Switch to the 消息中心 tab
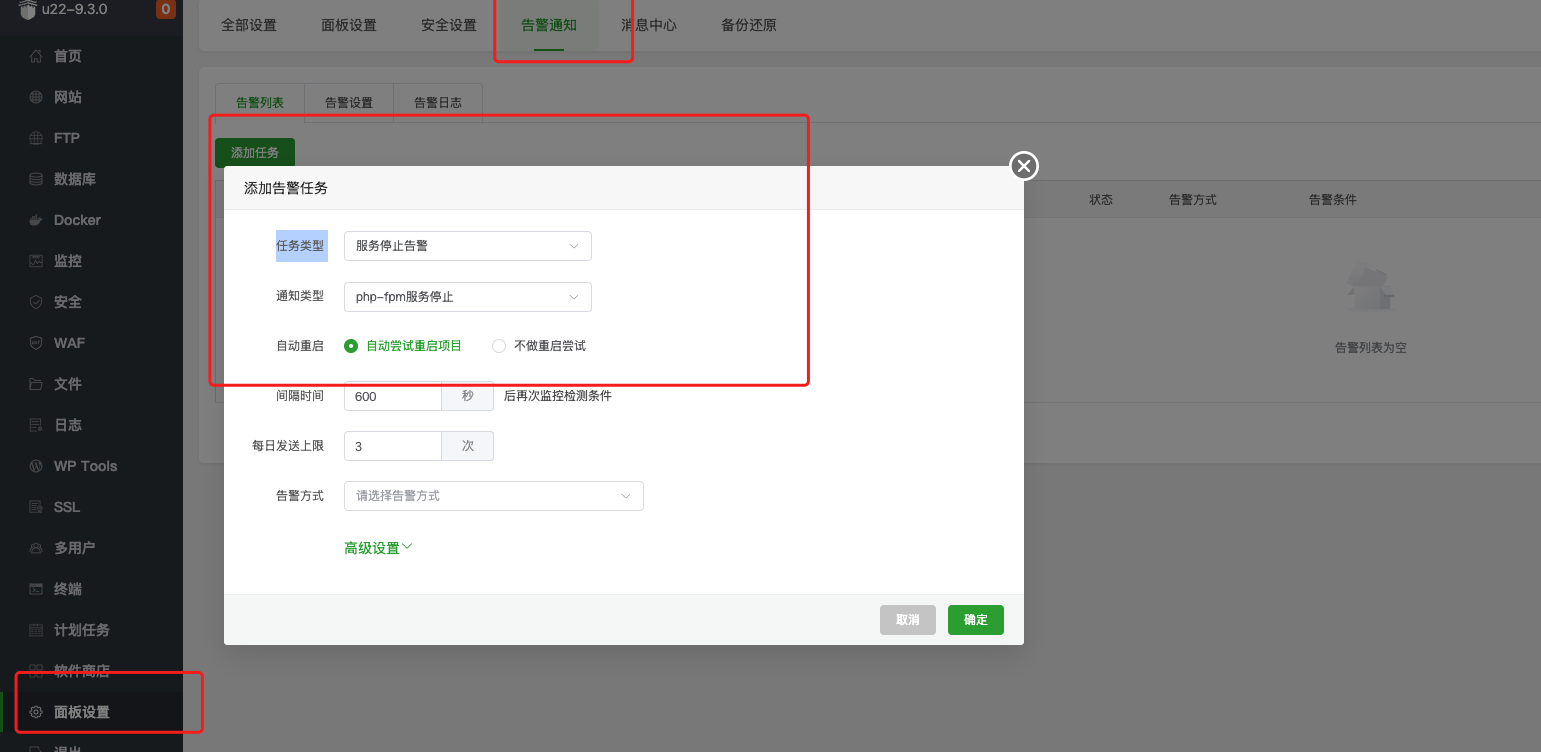This screenshot has height=752, width=1541. 649,25
